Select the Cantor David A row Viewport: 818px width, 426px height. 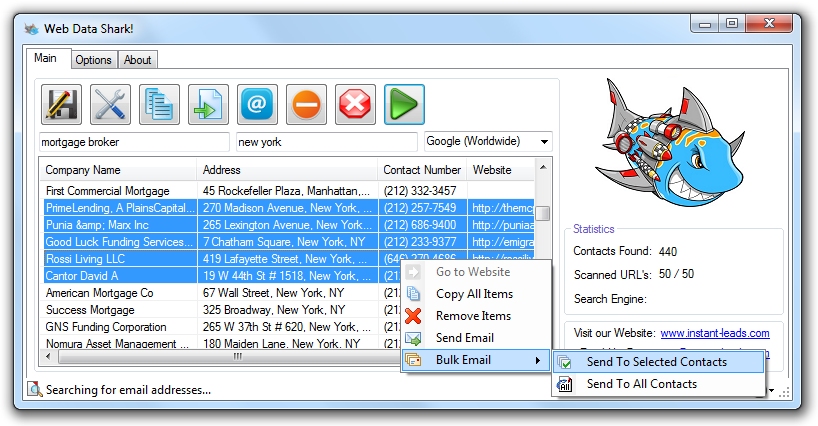[222, 276]
